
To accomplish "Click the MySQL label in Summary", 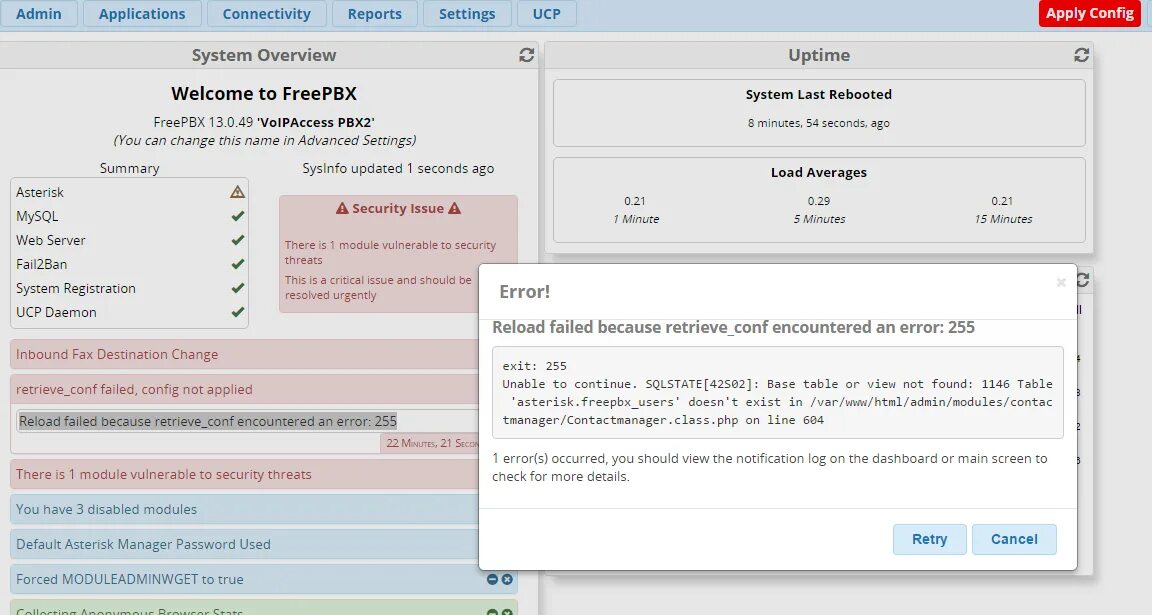I will [x=37, y=216].
